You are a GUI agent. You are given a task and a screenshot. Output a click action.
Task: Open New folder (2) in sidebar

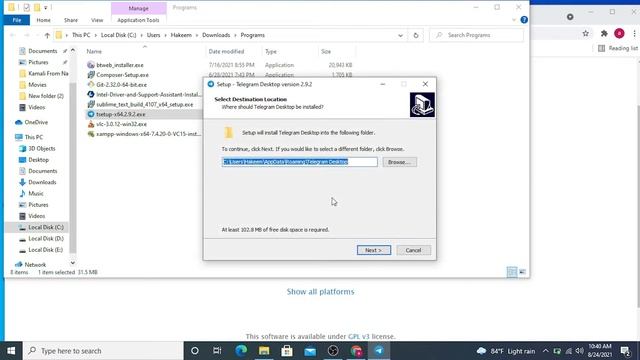pyautogui.click(x=46, y=96)
